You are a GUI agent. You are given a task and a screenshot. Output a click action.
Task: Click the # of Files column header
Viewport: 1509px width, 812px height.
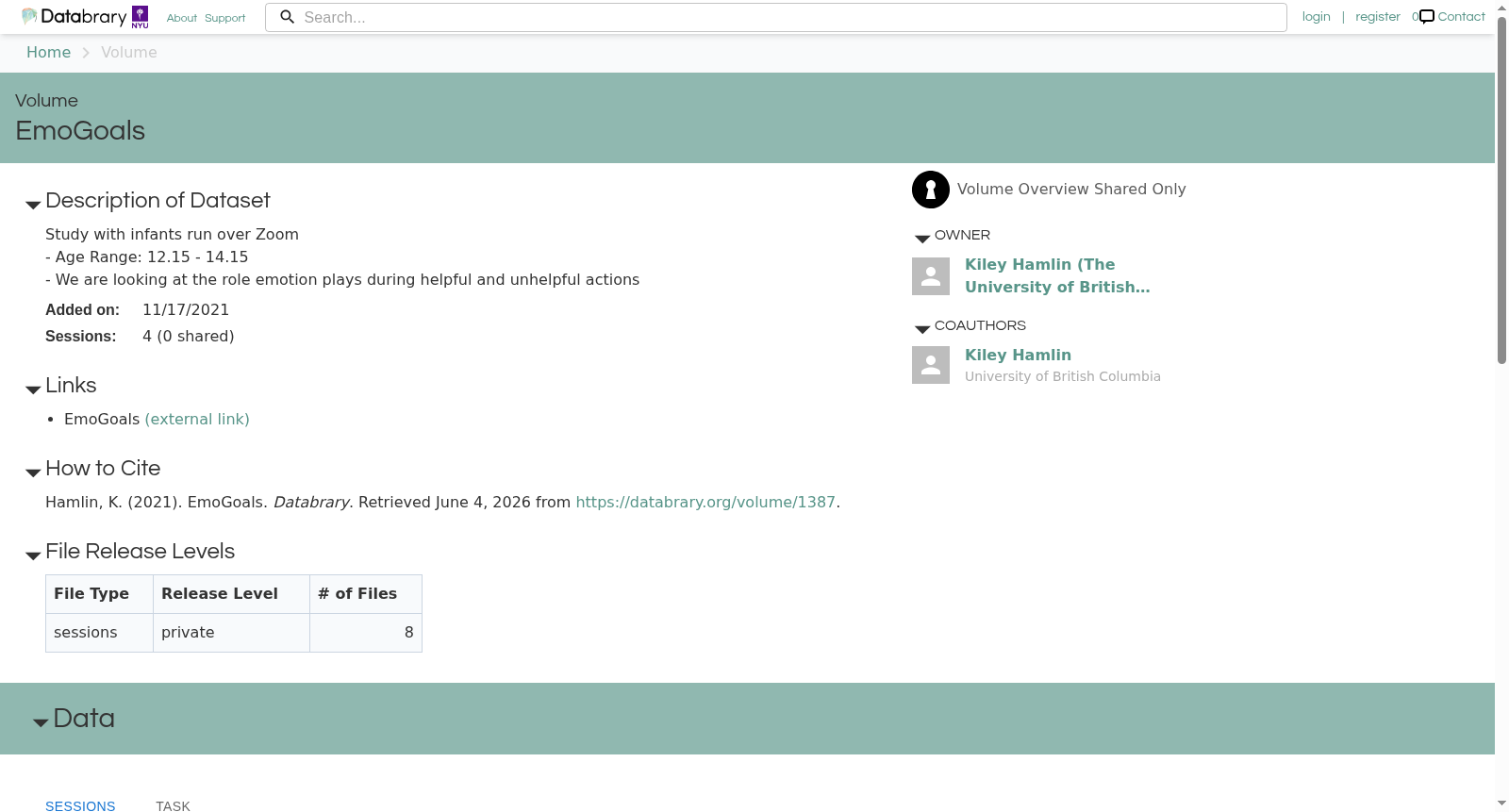coord(366,594)
